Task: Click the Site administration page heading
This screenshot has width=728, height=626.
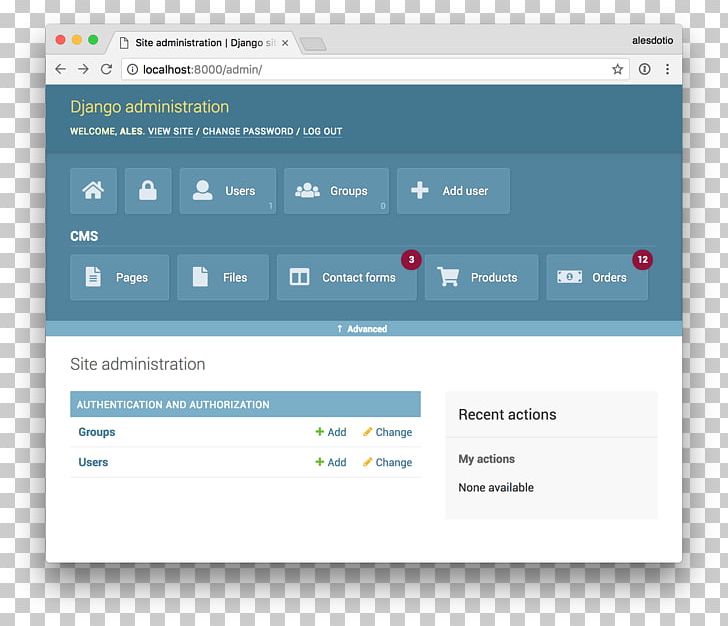Action: [x=137, y=364]
